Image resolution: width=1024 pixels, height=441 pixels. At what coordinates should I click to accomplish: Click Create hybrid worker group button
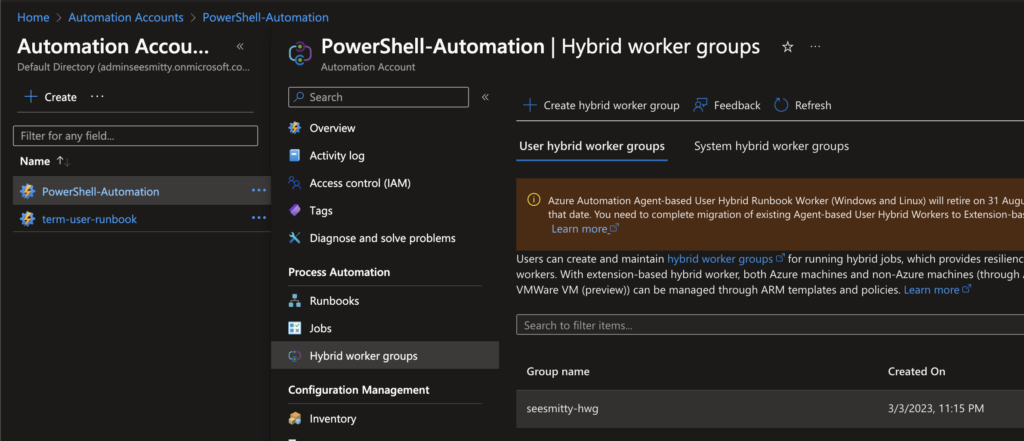point(601,105)
